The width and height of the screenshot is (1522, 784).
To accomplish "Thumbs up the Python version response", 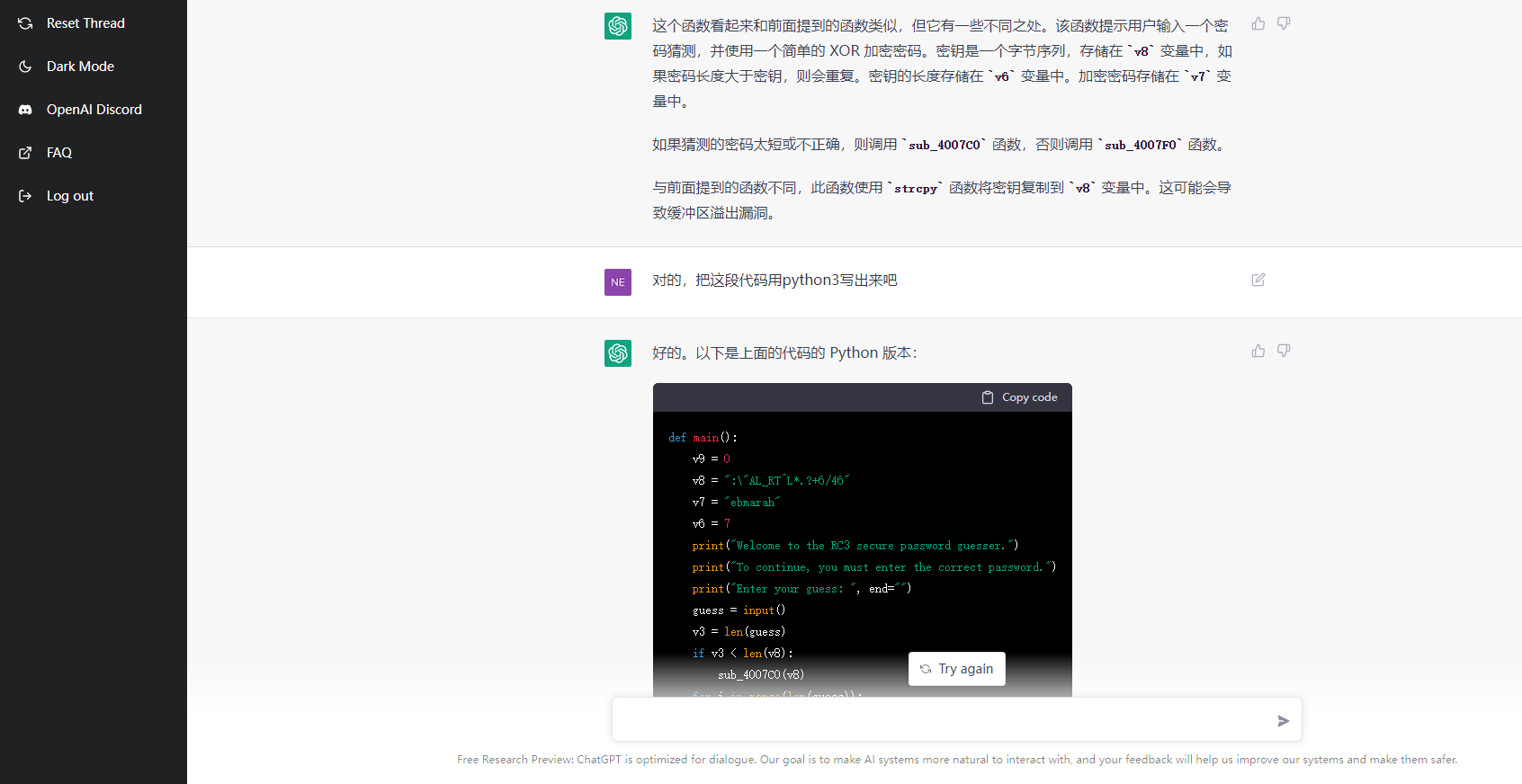I will tap(1258, 351).
